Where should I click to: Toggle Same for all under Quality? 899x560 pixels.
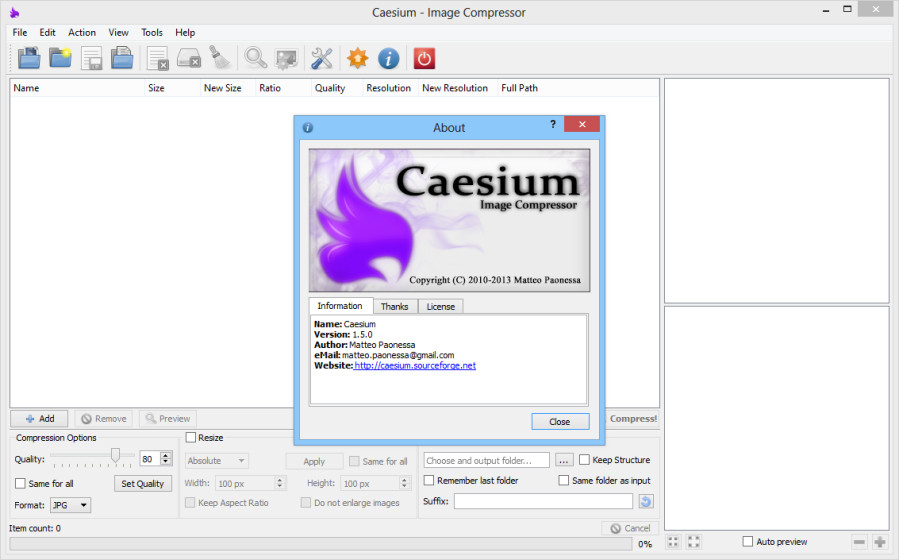20,483
